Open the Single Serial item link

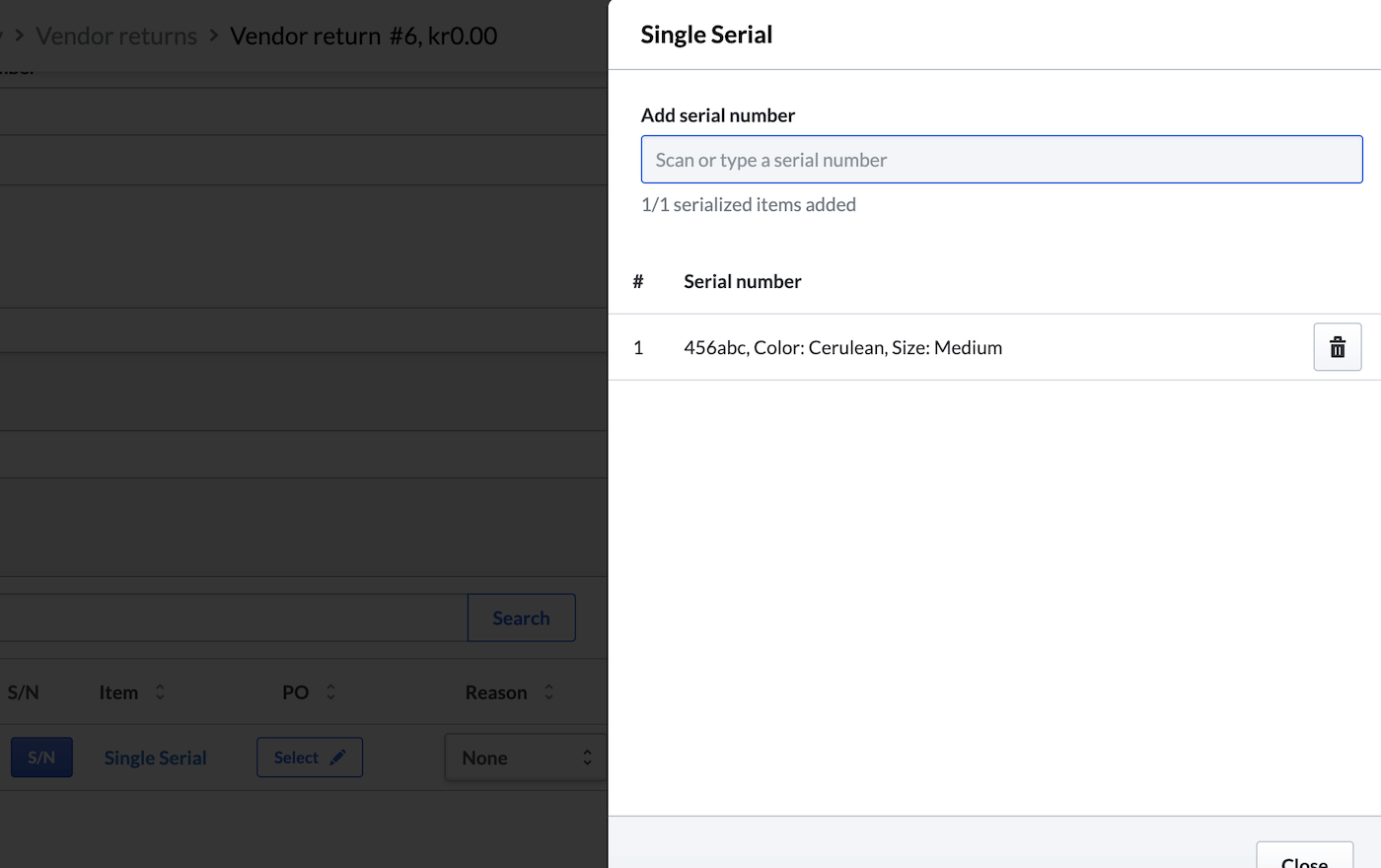tap(154, 758)
